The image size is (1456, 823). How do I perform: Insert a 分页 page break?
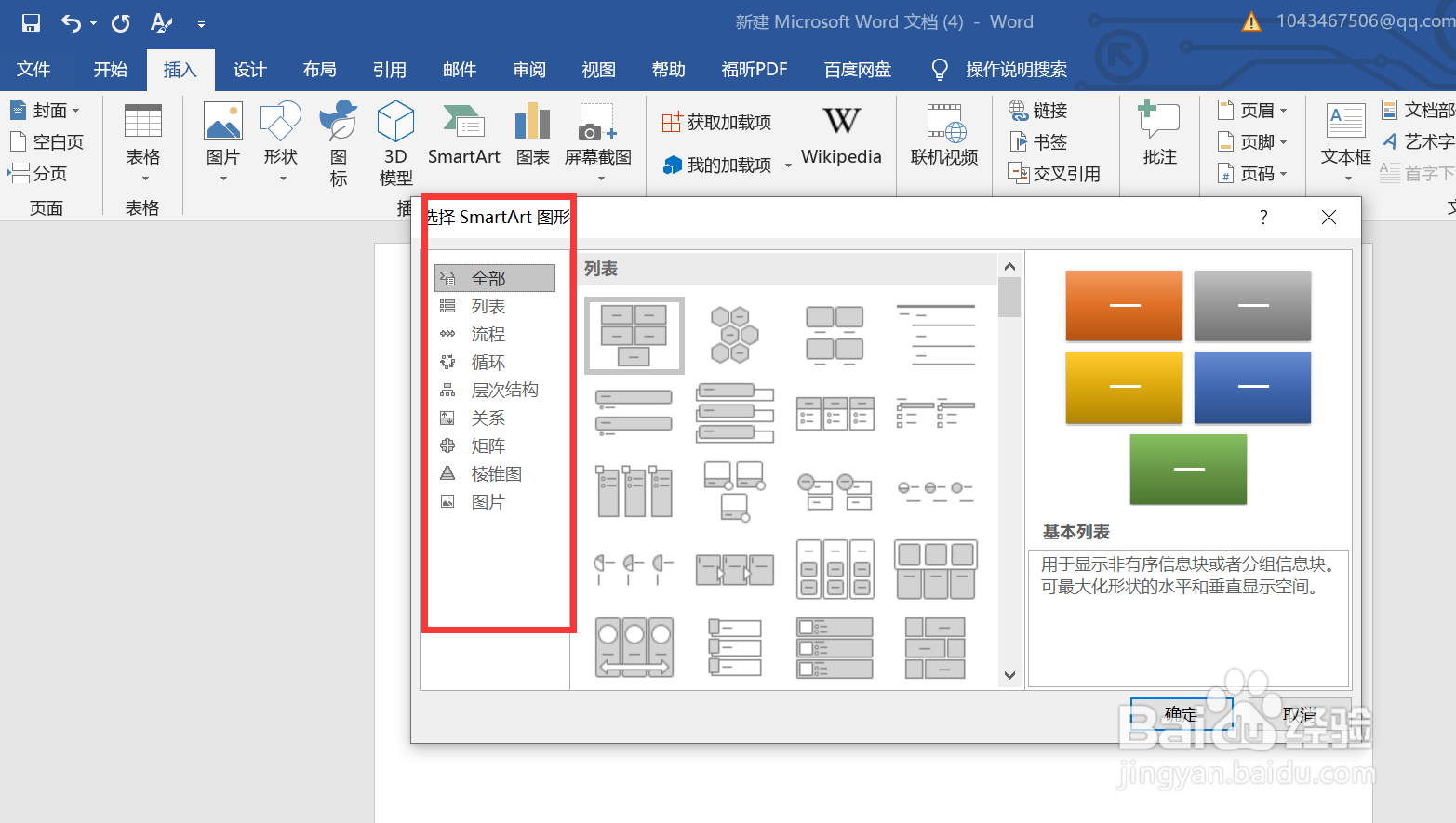click(38, 174)
